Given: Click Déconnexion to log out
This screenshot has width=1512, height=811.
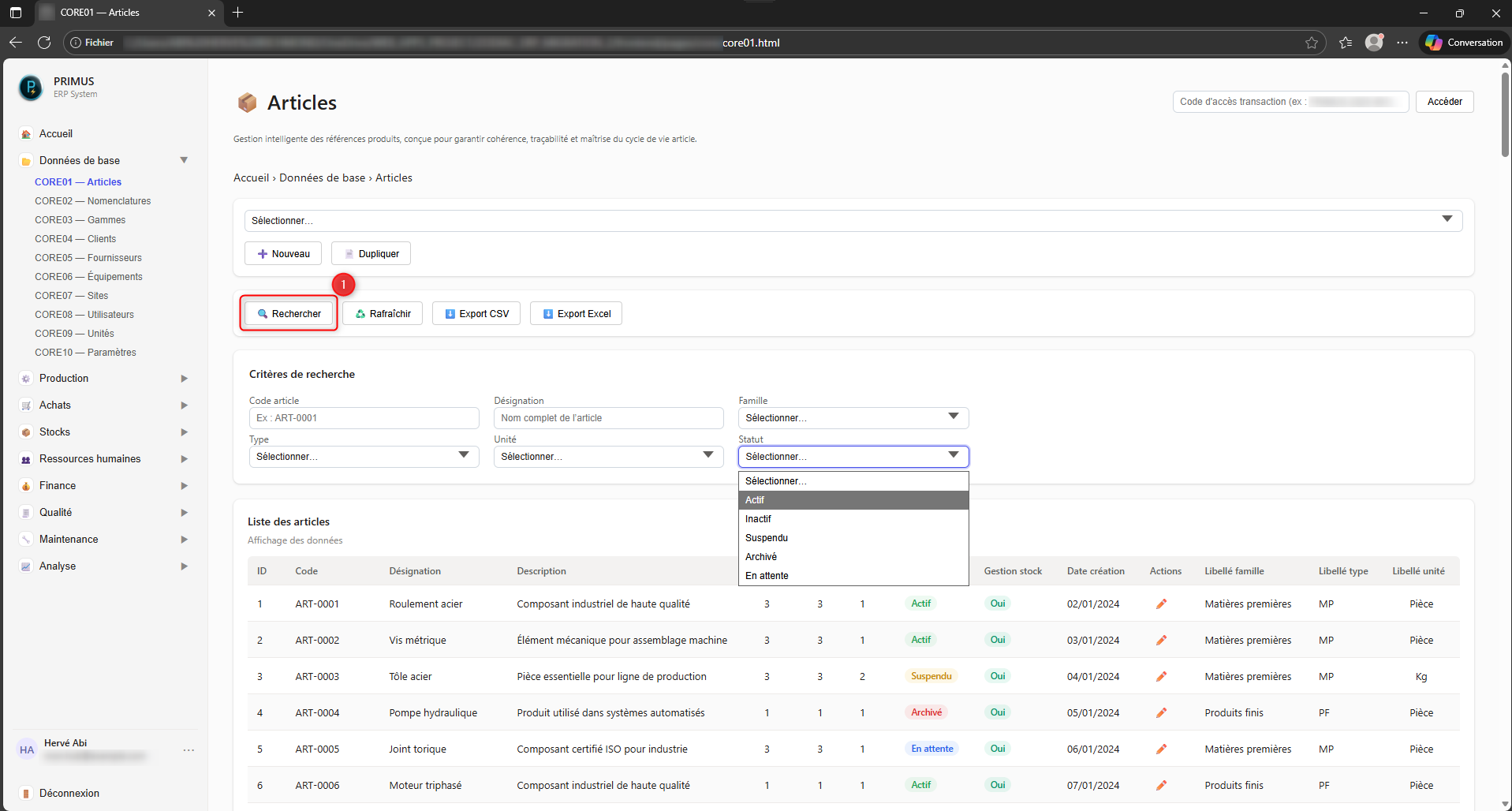Looking at the screenshot, I should (69, 794).
